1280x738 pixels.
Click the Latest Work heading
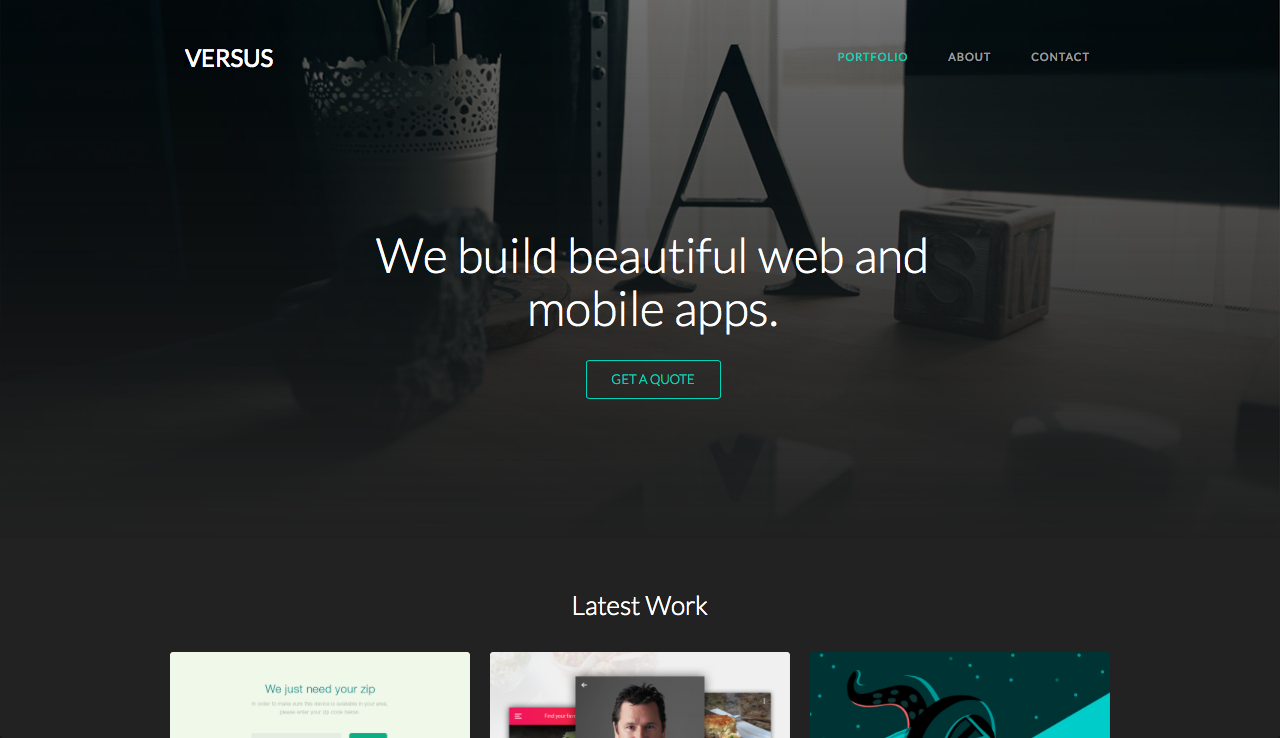coord(640,606)
